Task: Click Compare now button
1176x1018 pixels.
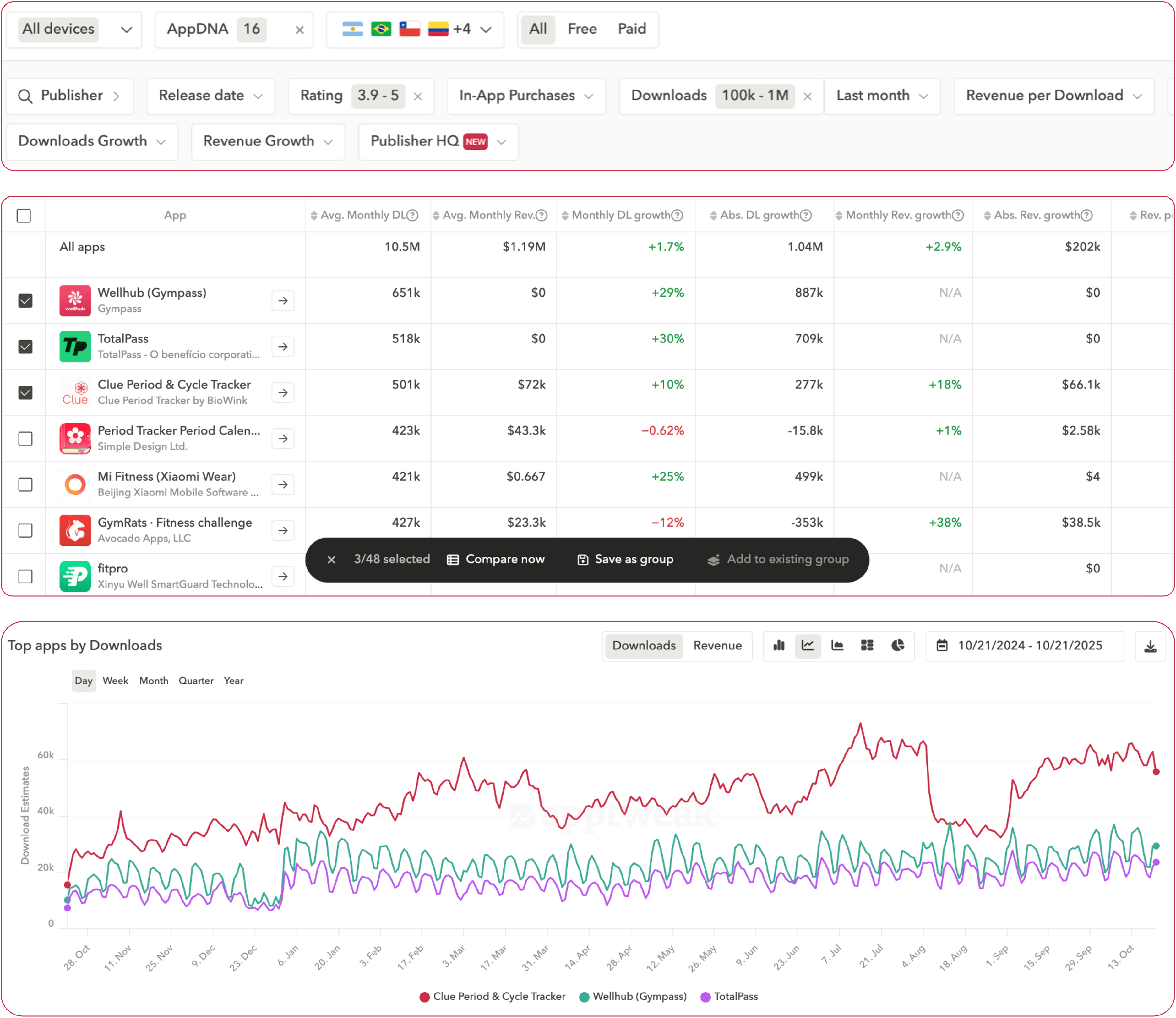Action: (496, 560)
